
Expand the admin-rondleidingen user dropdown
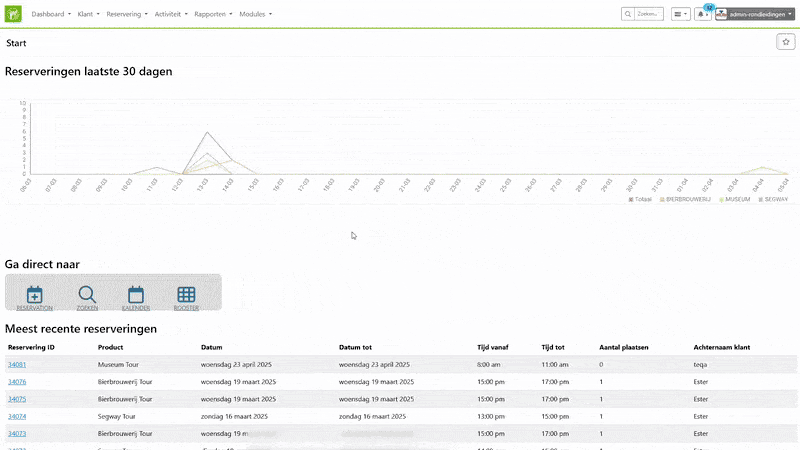pyautogui.click(x=755, y=15)
